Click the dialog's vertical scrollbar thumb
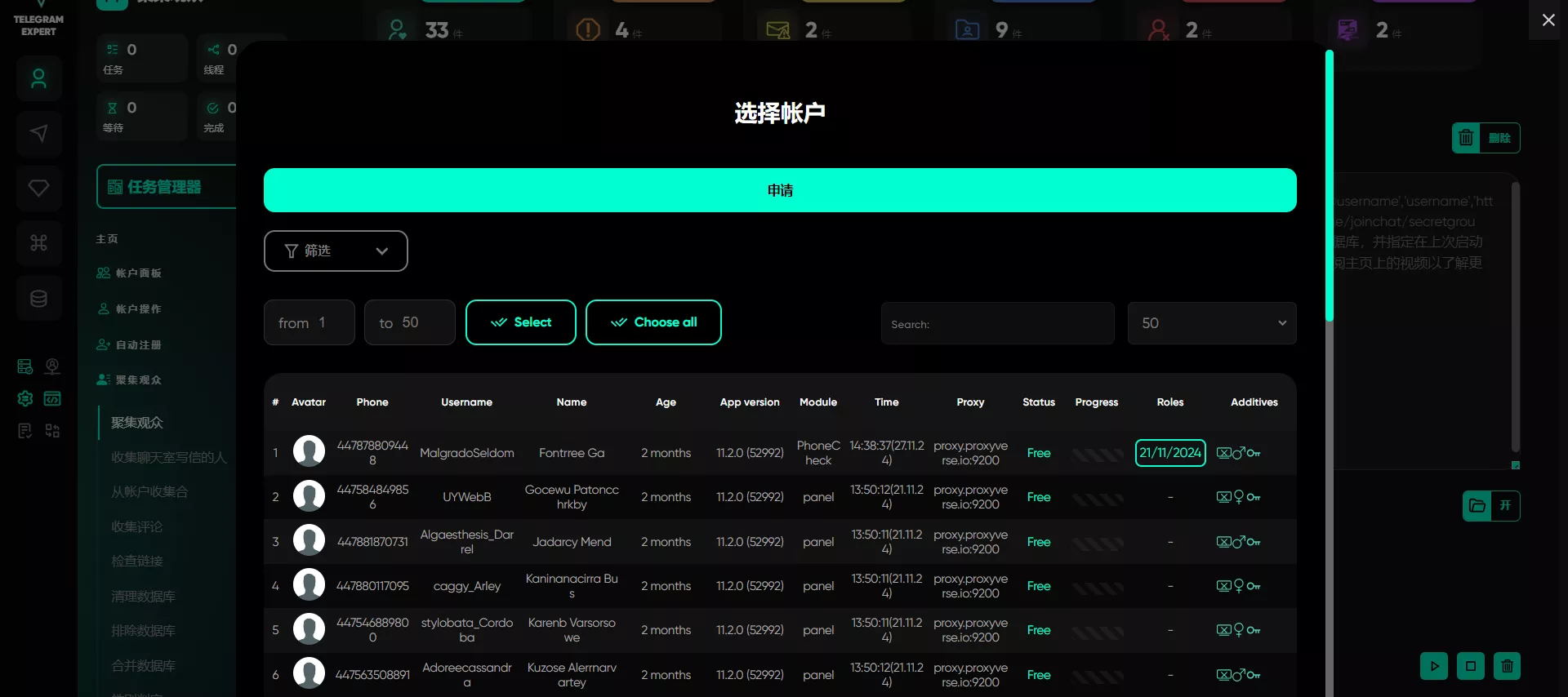The image size is (1568, 697). (1330, 186)
